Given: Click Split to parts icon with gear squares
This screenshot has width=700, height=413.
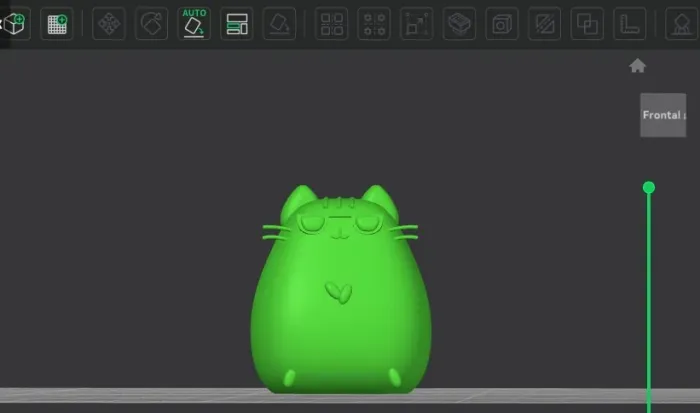Looking at the screenshot, I should (x=374, y=24).
